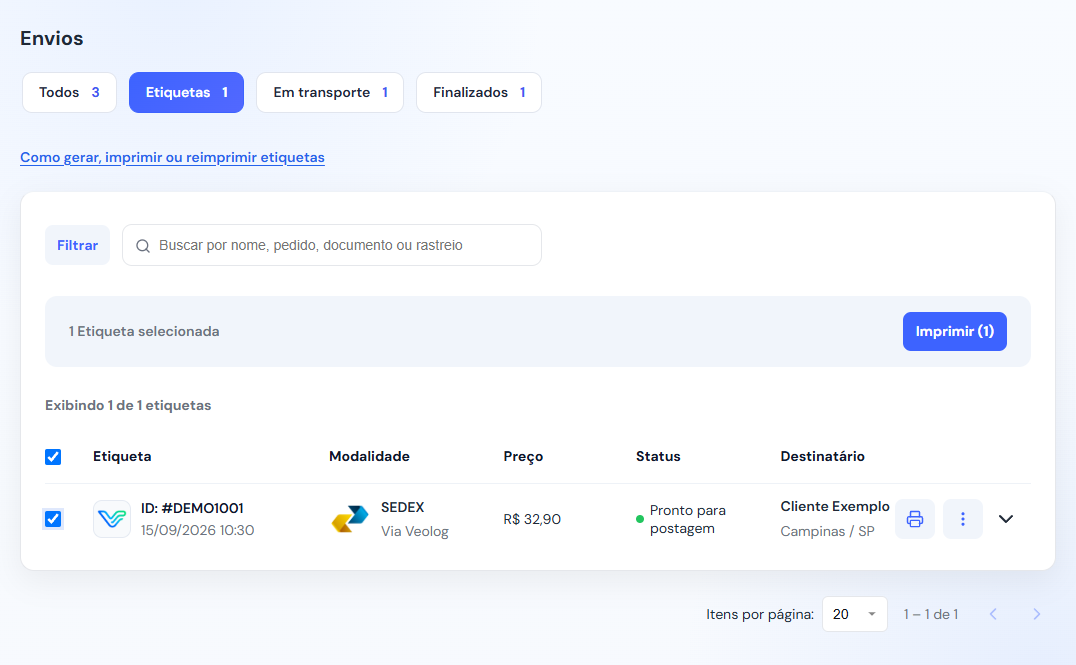
Task: Go to next page arrow
Action: point(1037,614)
